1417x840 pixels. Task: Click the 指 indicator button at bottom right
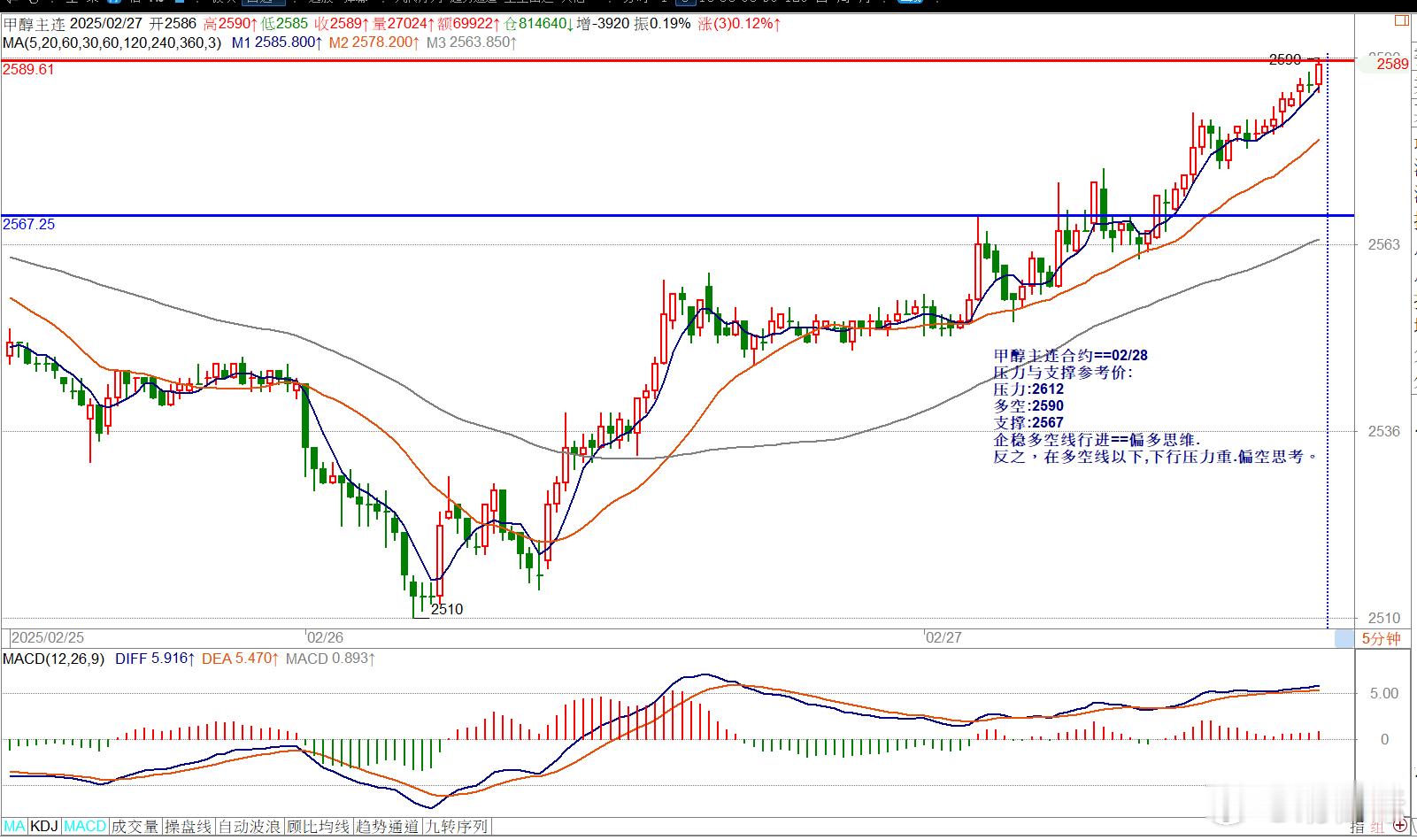(x=1357, y=827)
